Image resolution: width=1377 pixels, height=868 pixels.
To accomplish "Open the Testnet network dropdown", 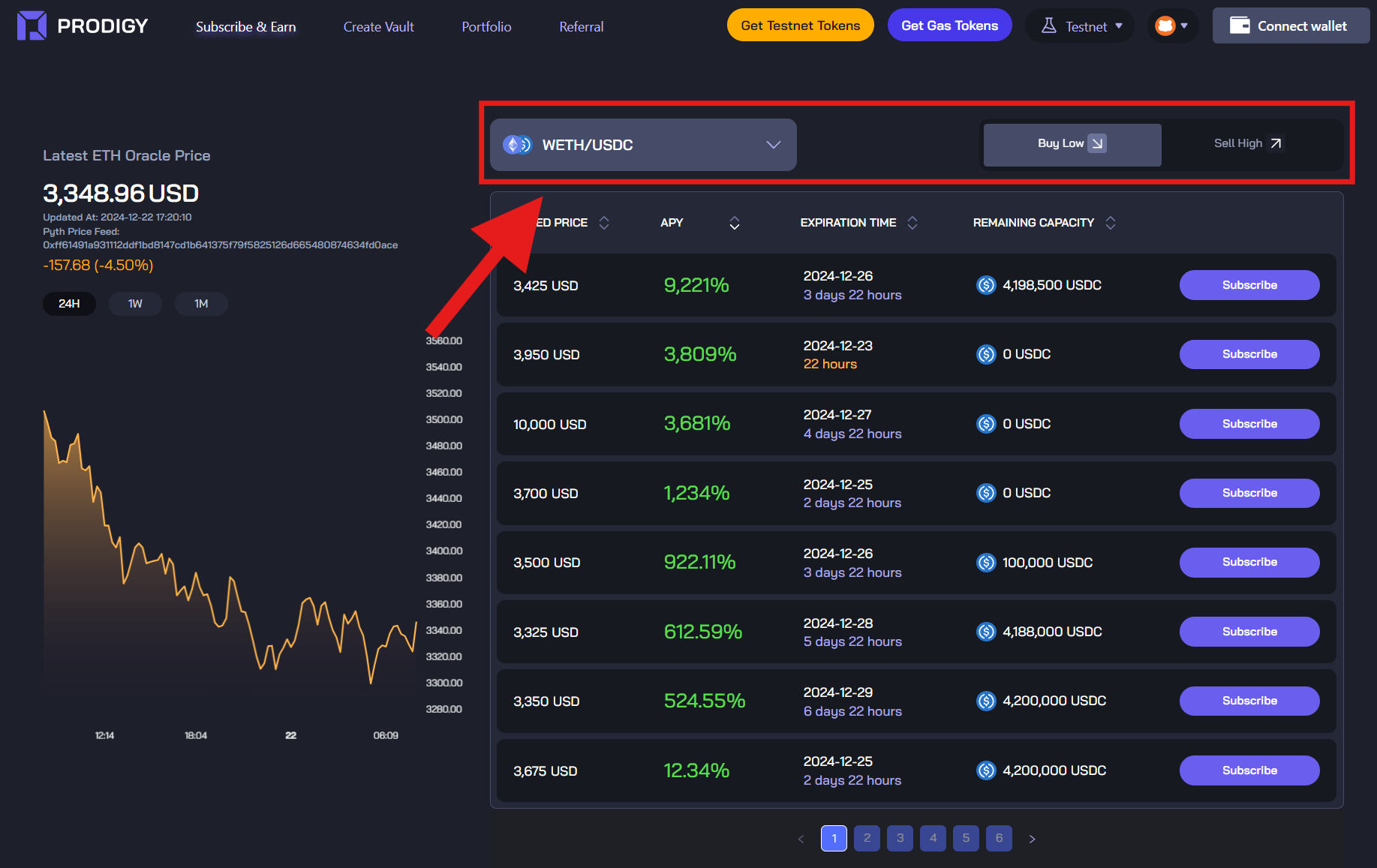I will click(1081, 26).
